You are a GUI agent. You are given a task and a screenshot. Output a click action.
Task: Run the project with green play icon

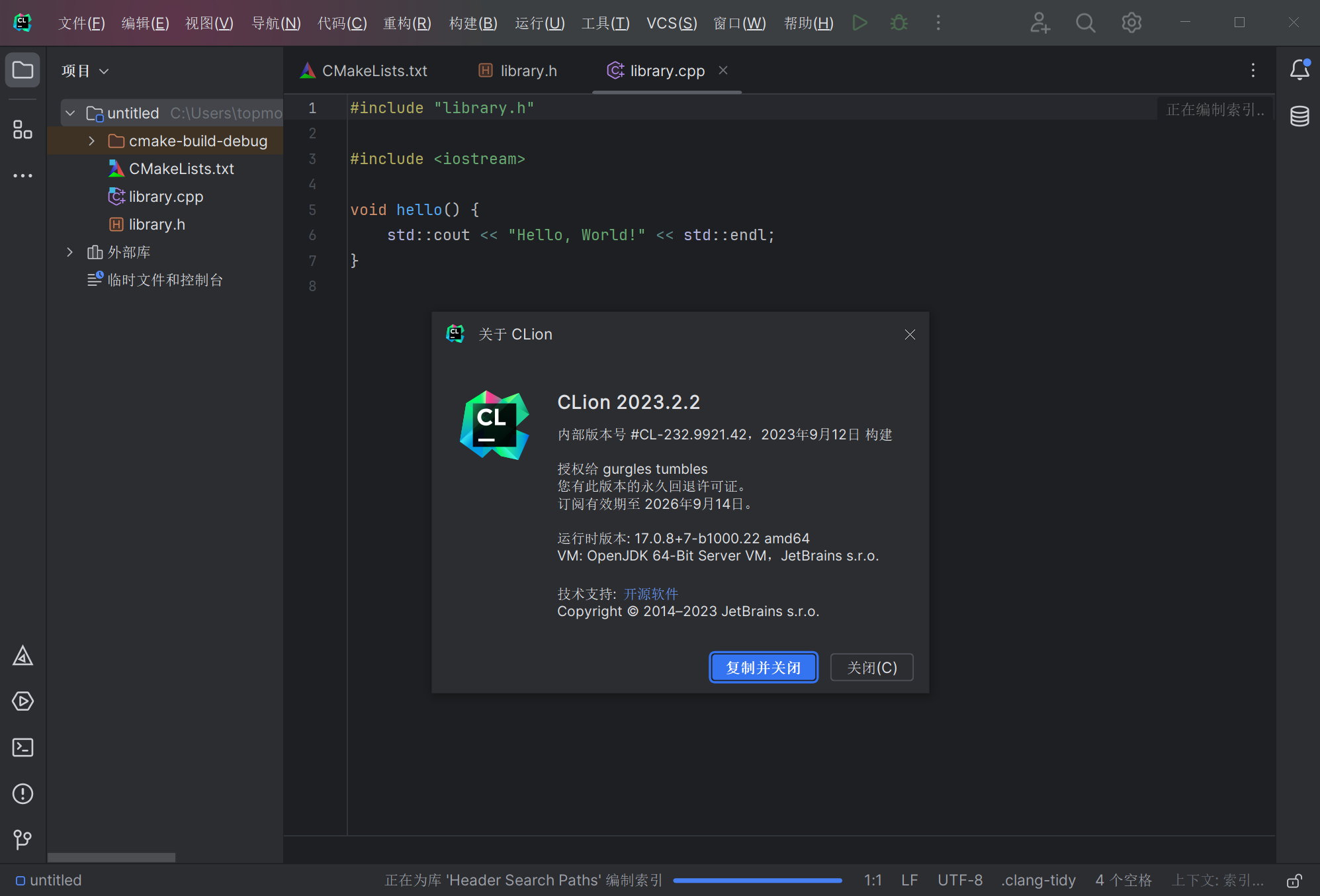[859, 23]
